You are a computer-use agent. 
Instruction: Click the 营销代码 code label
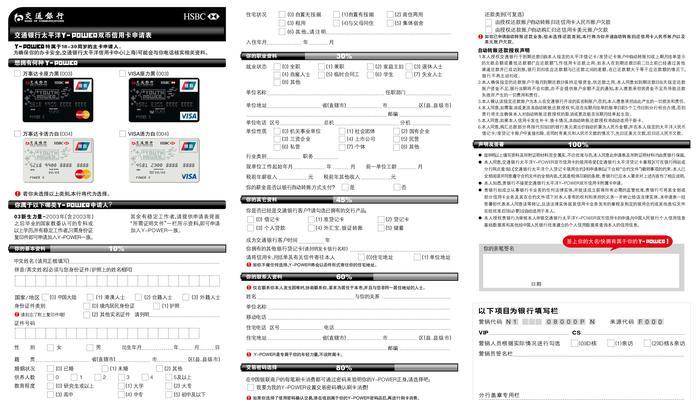click(x=490, y=321)
